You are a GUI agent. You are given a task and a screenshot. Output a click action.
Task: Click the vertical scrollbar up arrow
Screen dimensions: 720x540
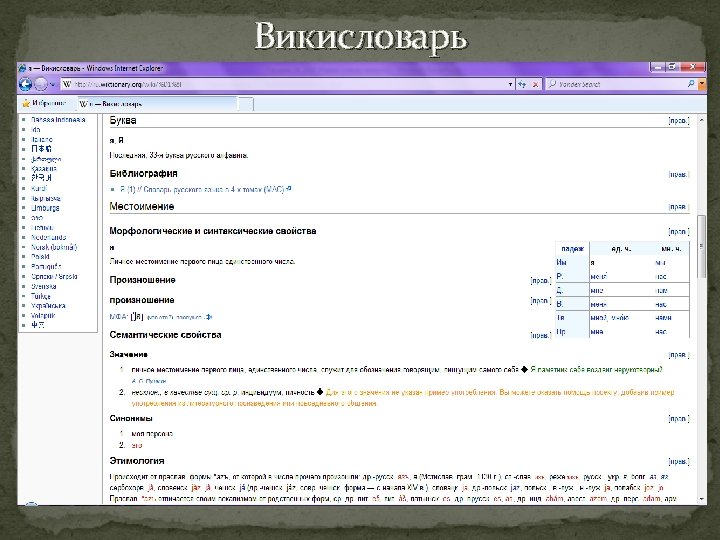(x=701, y=120)
